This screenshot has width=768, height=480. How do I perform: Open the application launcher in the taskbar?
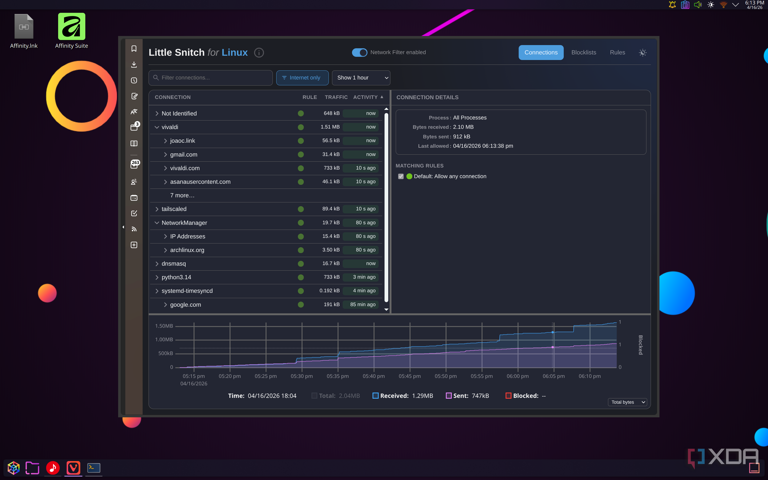click(x=14, y=468)
